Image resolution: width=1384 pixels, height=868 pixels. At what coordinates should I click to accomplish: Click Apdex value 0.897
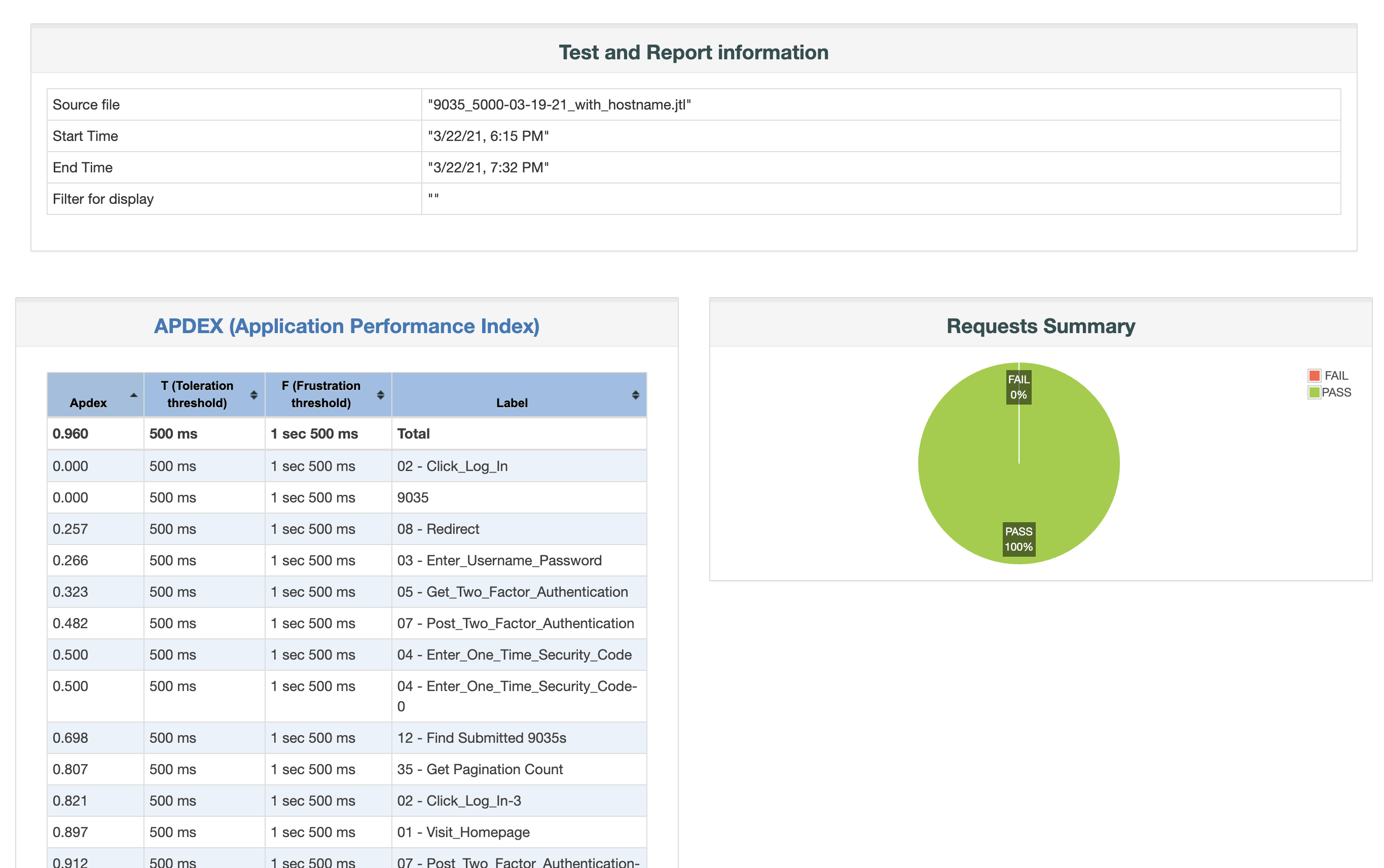(70, 833)
